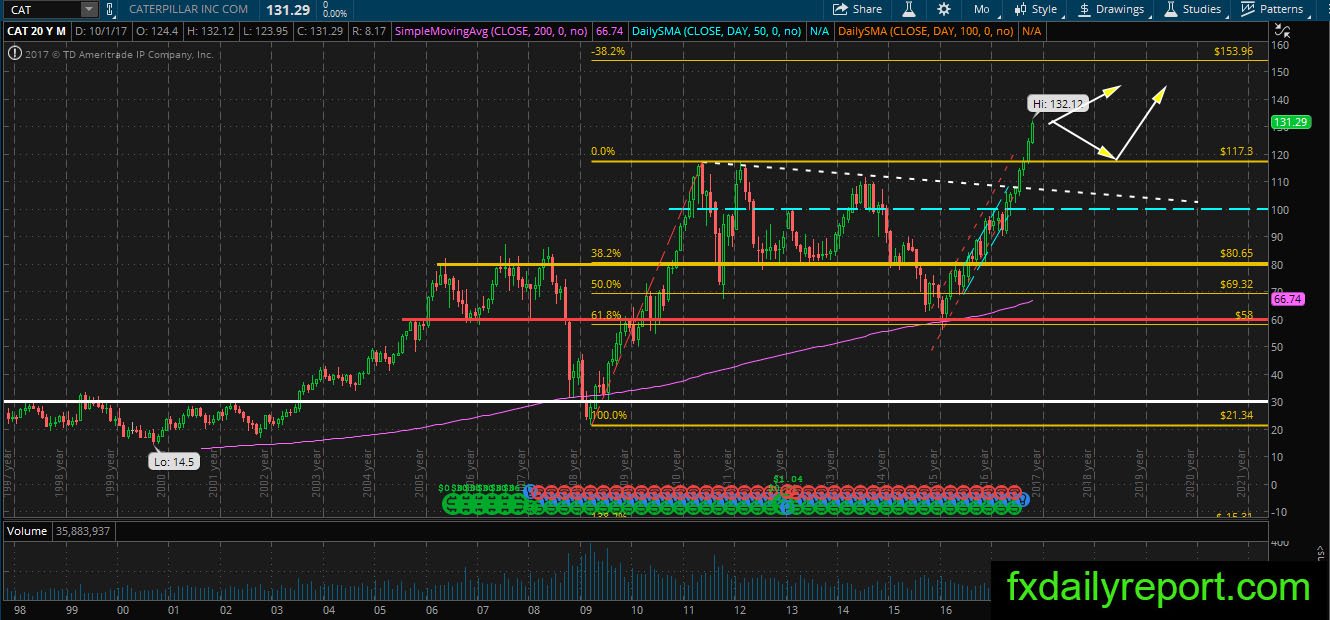Collapse the volume panel side arrow
The height and width of the screenshot is (620, 1330).
[x=1319, y=552]
